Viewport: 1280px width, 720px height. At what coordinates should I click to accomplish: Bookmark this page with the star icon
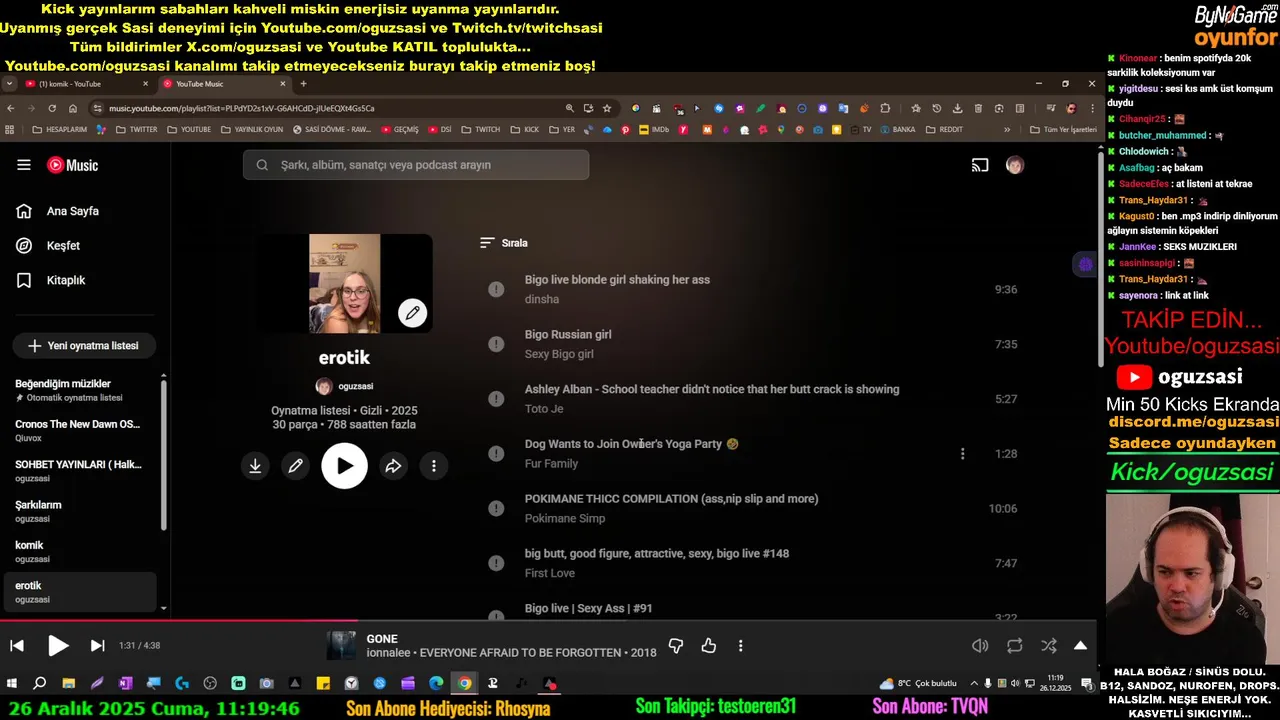coord(607,108)
